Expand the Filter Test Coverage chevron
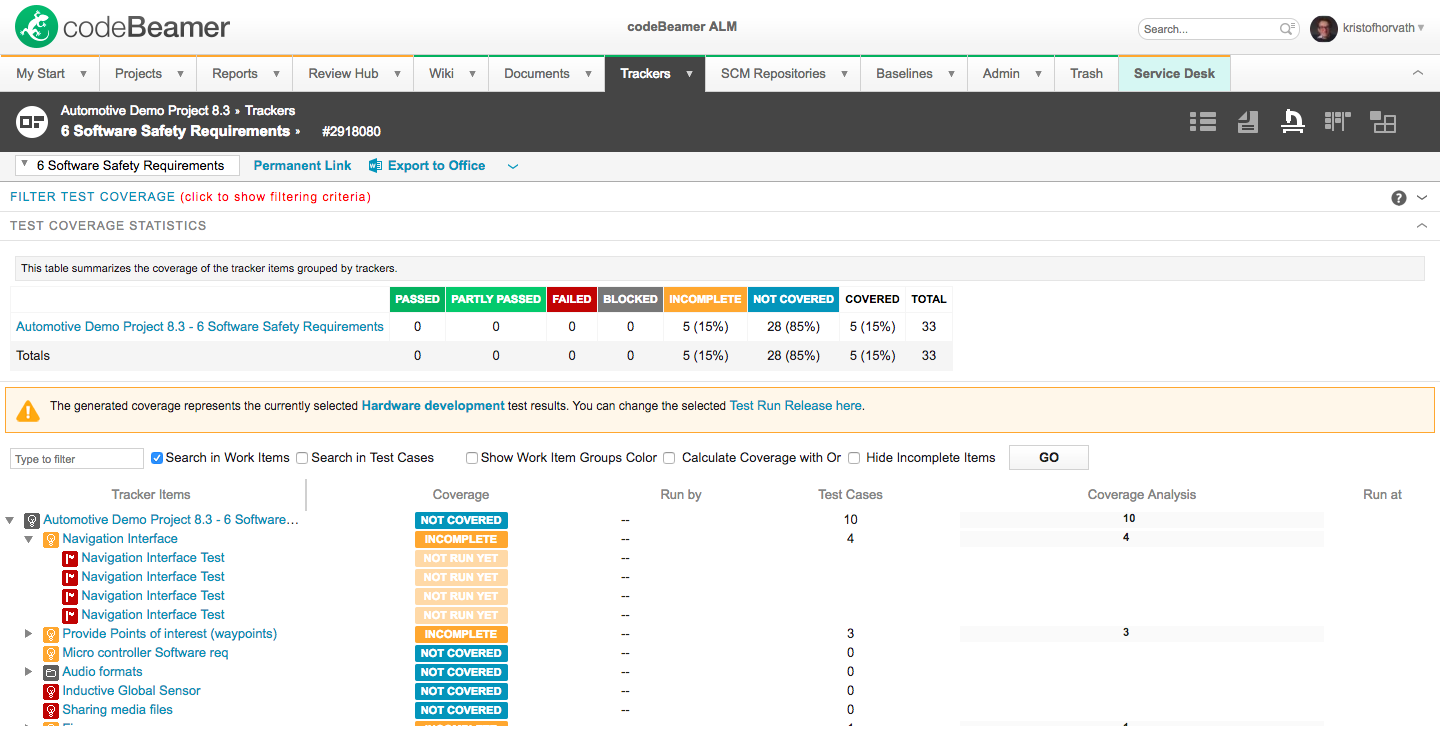 [1422, 198]
